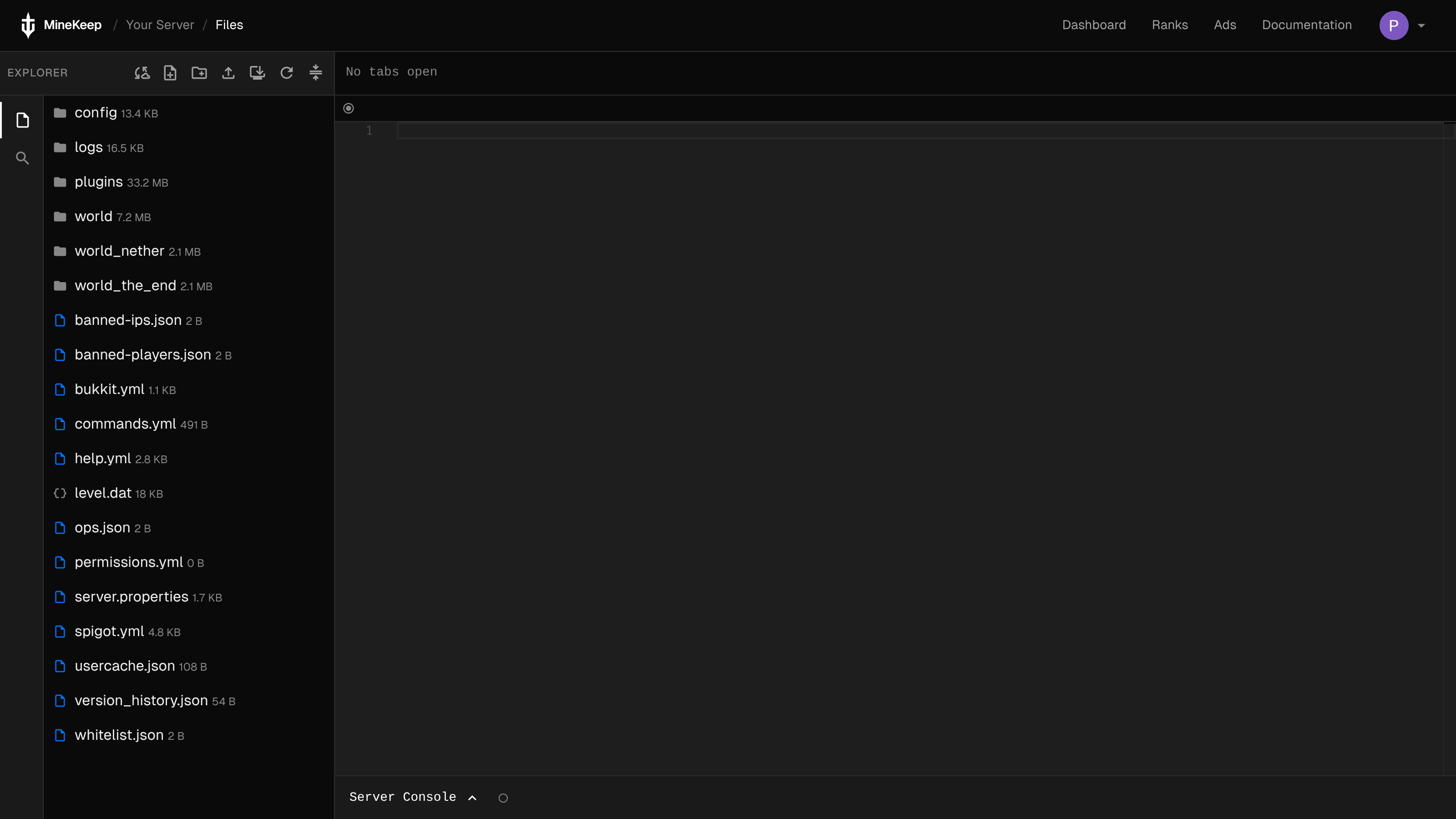Toggle the radio indicator above the editor
The width and height of the screenshot is (1456, 819).
tap(349, 109)
